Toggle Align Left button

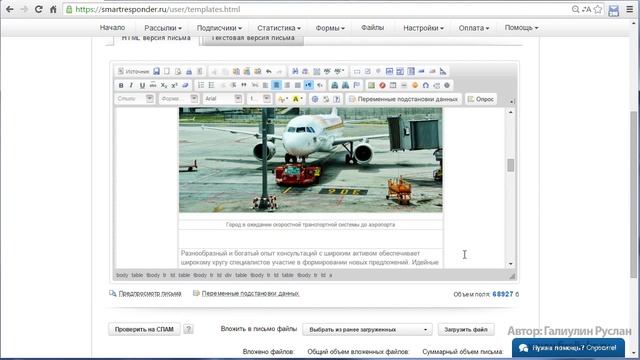click(x=265, y=85)
